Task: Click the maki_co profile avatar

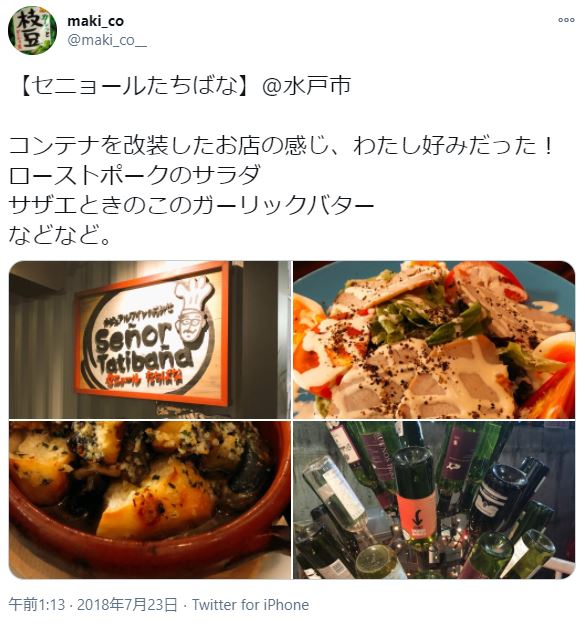Action: click(x=32, y=30)
